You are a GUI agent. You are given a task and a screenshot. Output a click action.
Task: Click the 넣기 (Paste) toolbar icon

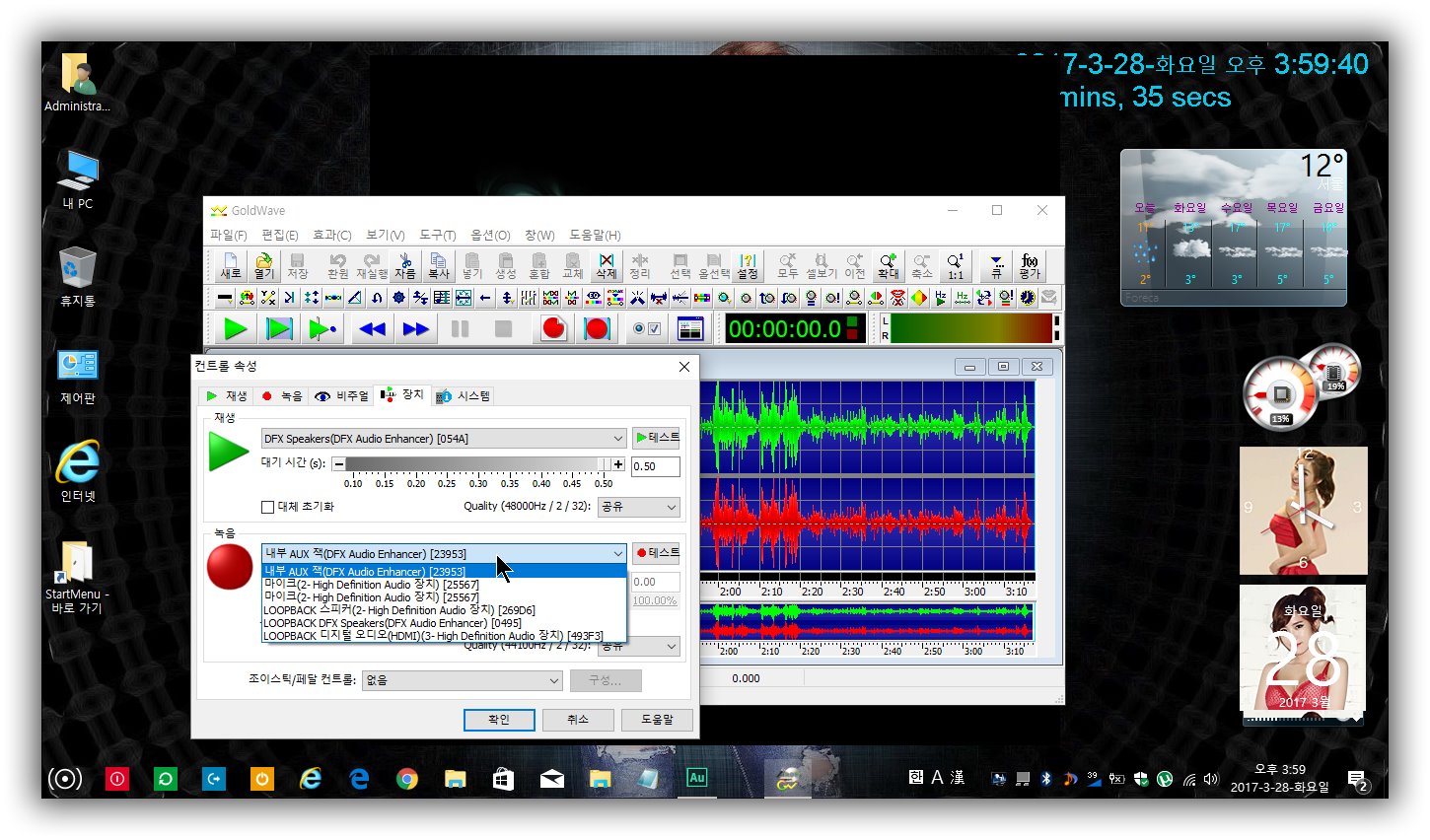472,265
